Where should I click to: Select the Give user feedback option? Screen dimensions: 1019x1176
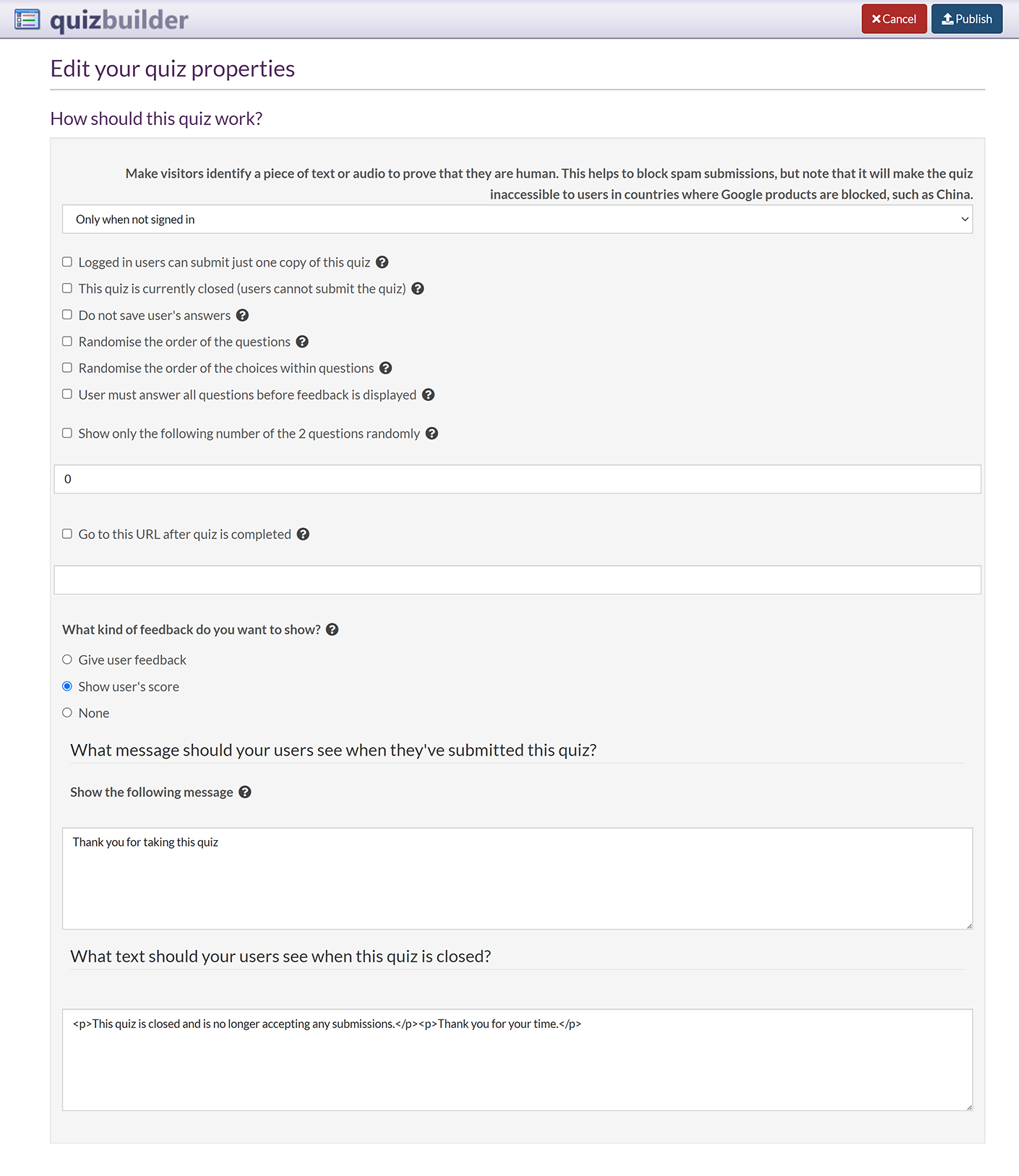[x=67, y=660]
